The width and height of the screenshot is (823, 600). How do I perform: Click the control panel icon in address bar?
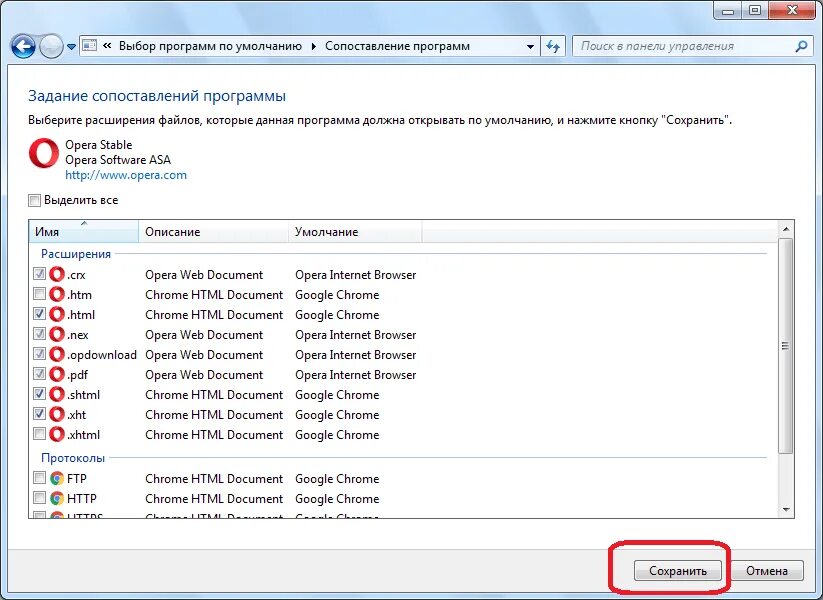(90, 46)
